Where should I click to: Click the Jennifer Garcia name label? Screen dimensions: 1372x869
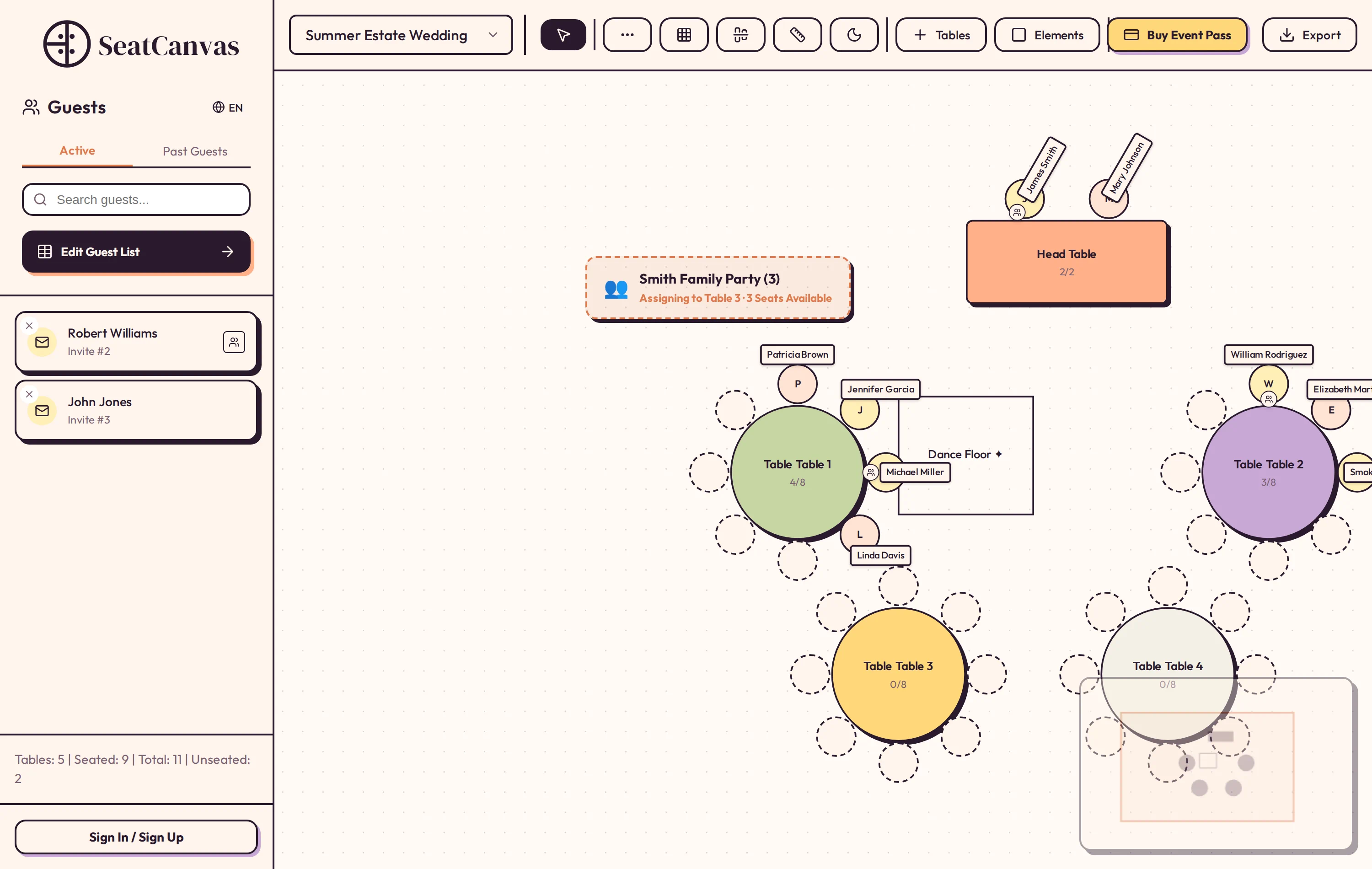point(880,389)
